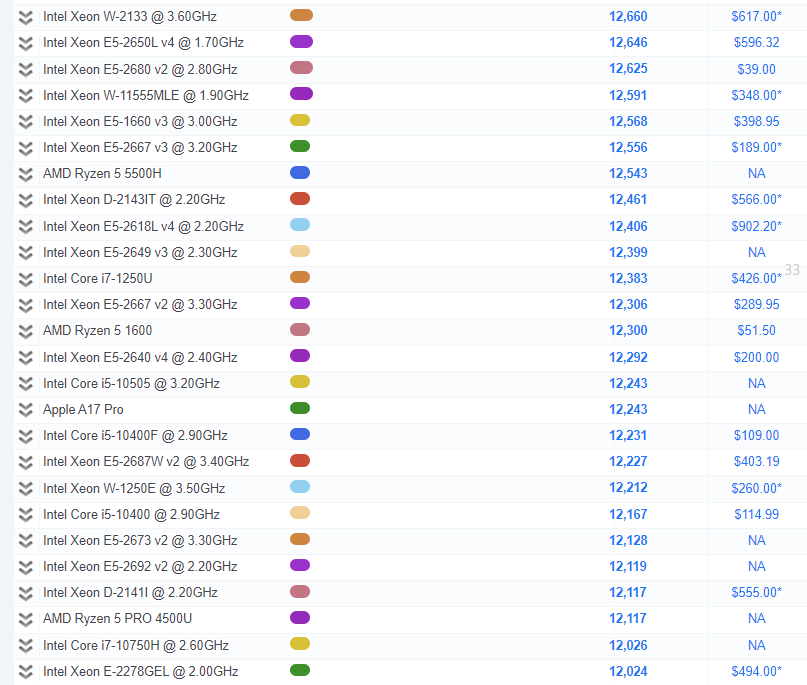Click the $902.20* price link
This screenshot has height=685, width=807.
click(757, 226)
